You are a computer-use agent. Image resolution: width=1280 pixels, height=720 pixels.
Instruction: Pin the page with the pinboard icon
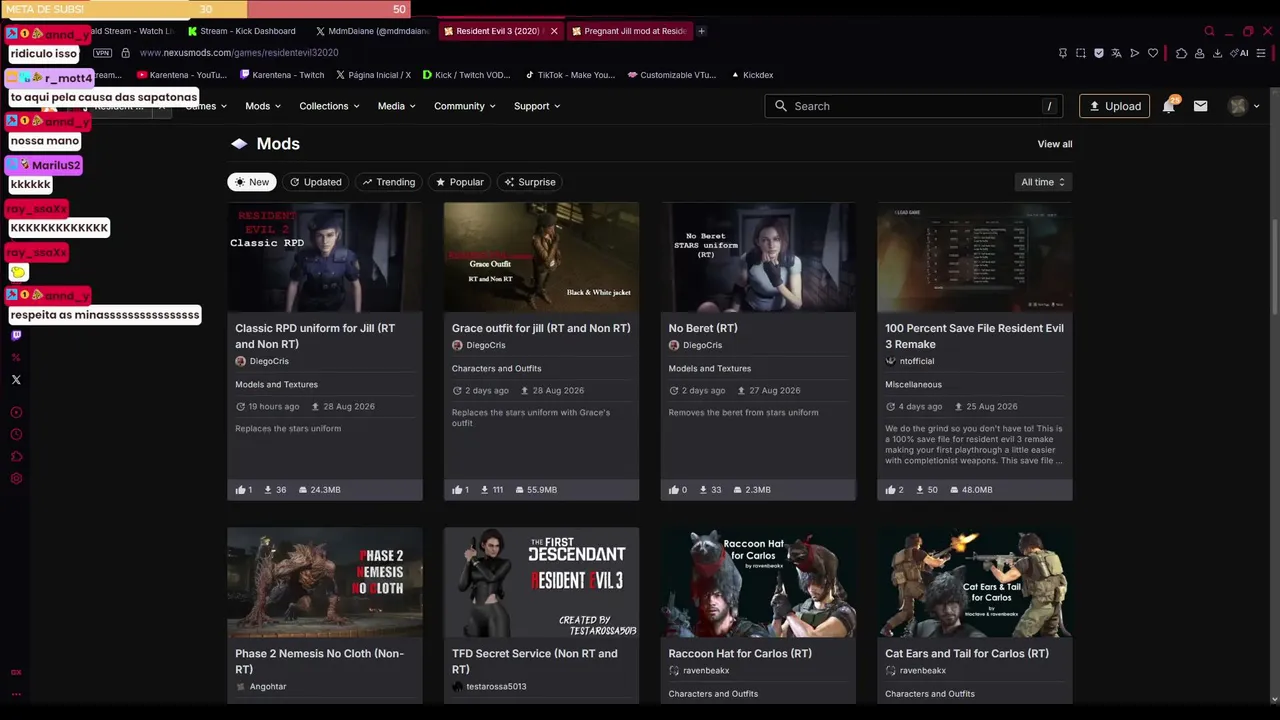1062,53
